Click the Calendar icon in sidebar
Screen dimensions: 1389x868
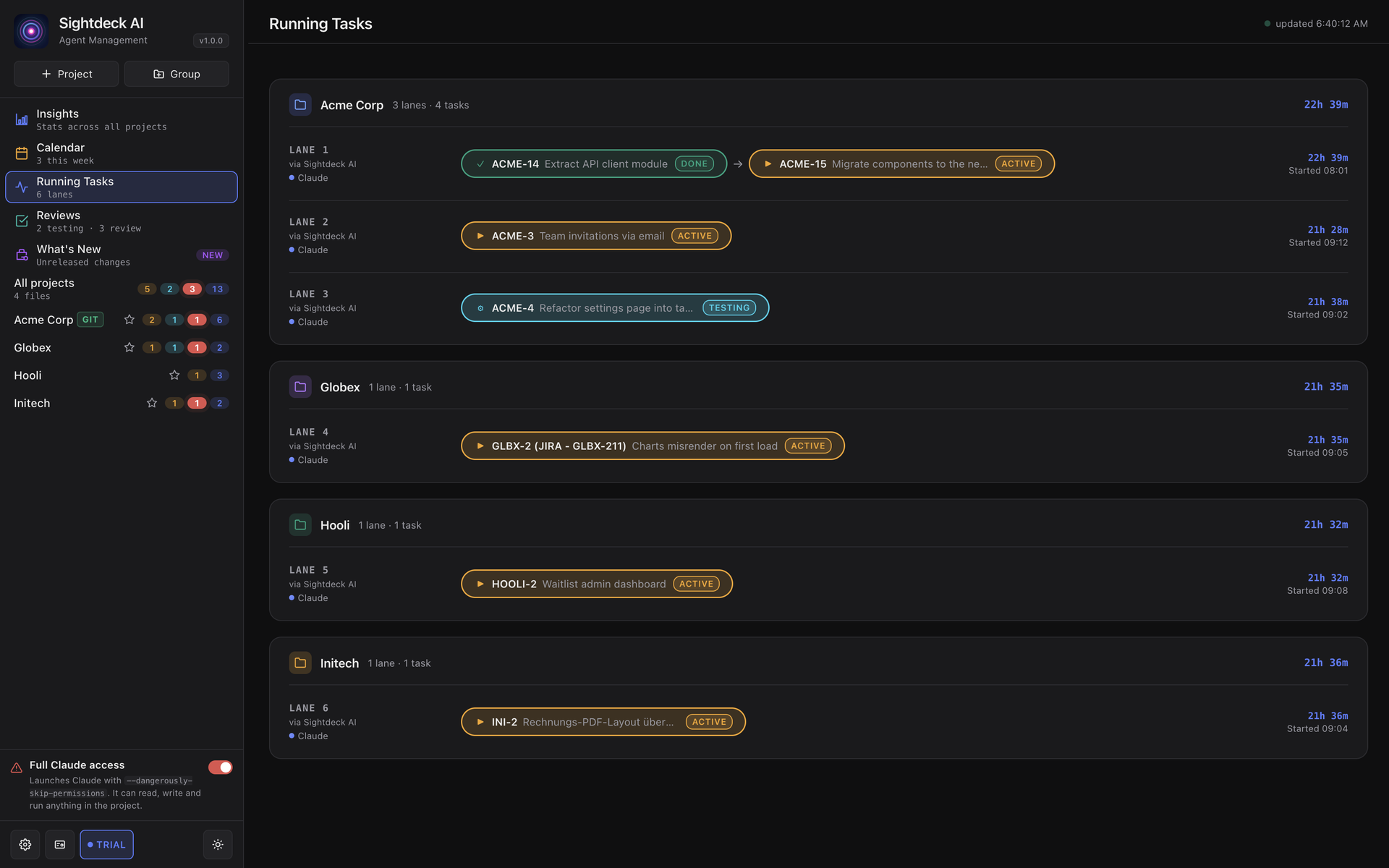pyautogui.click(x=22, y=153)
